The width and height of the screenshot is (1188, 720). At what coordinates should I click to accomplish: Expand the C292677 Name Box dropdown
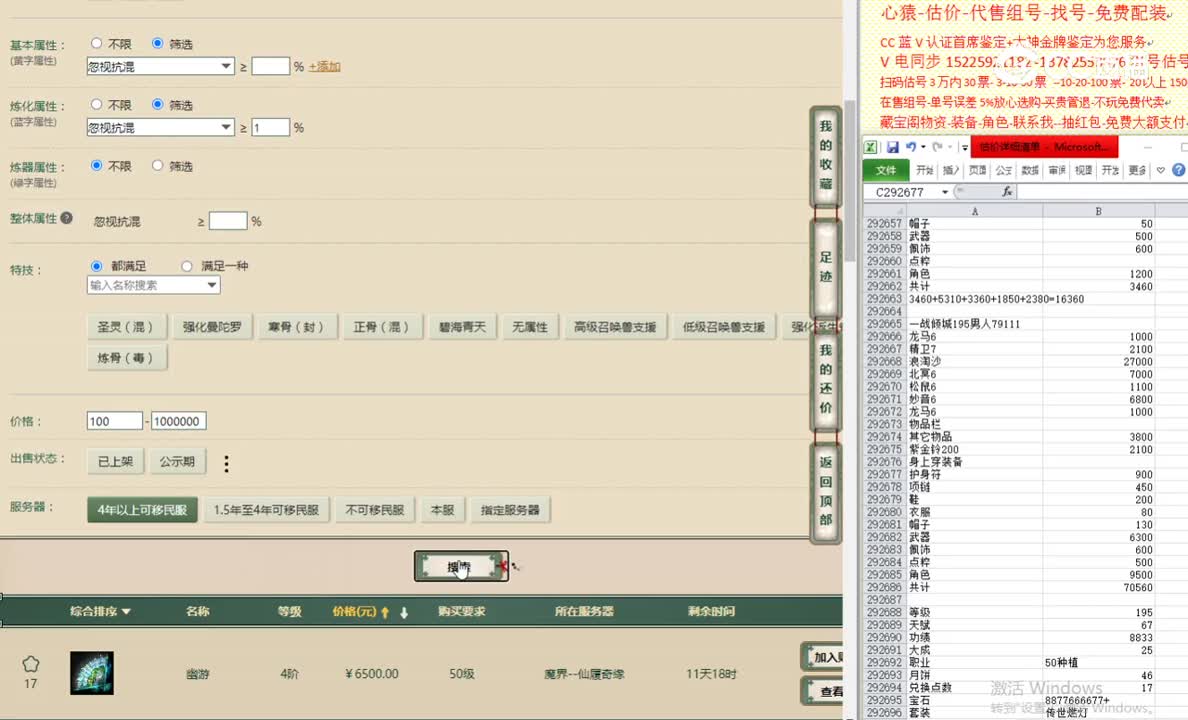pos(946,190)
